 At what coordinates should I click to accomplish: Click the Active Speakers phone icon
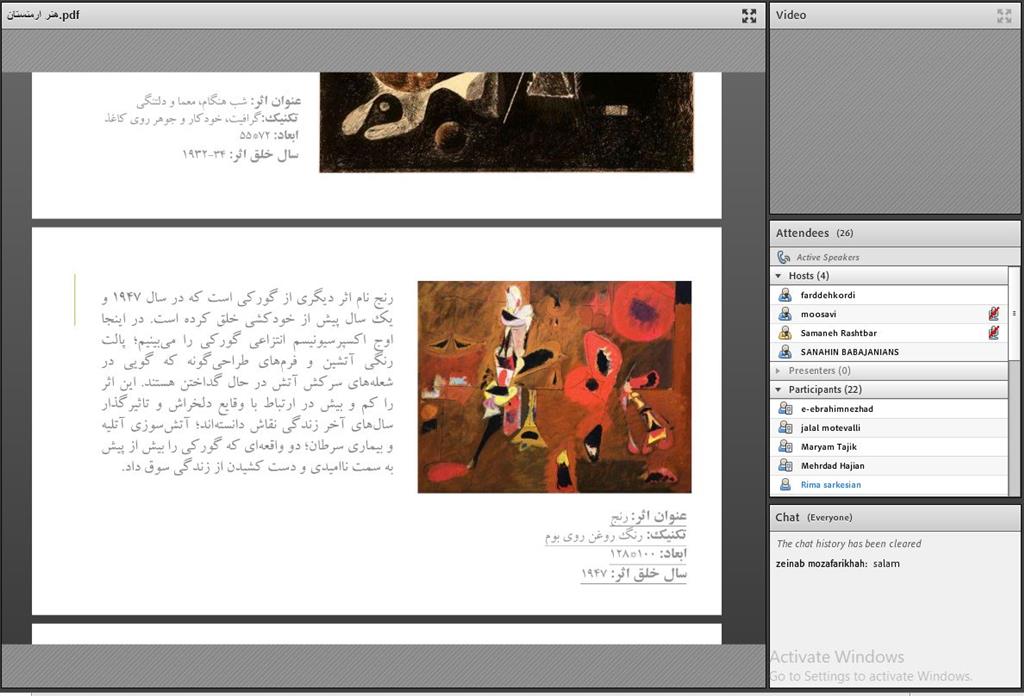(x=784, y=257)
